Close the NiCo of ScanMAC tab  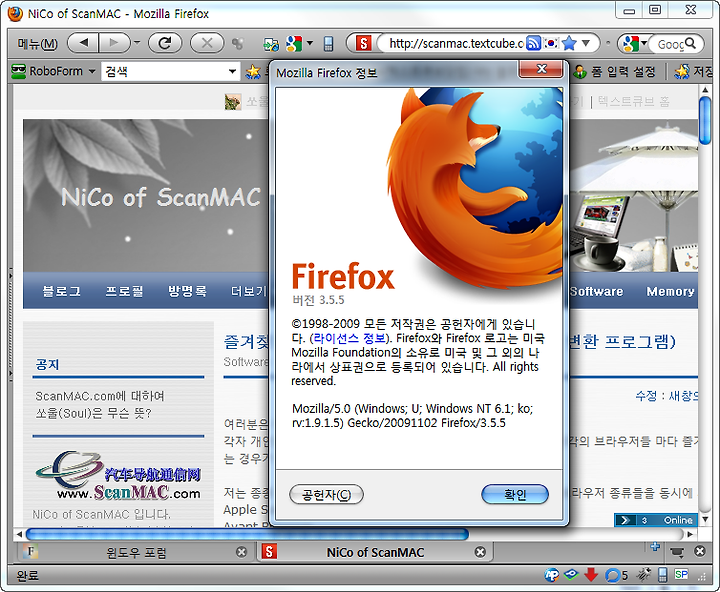480,552
